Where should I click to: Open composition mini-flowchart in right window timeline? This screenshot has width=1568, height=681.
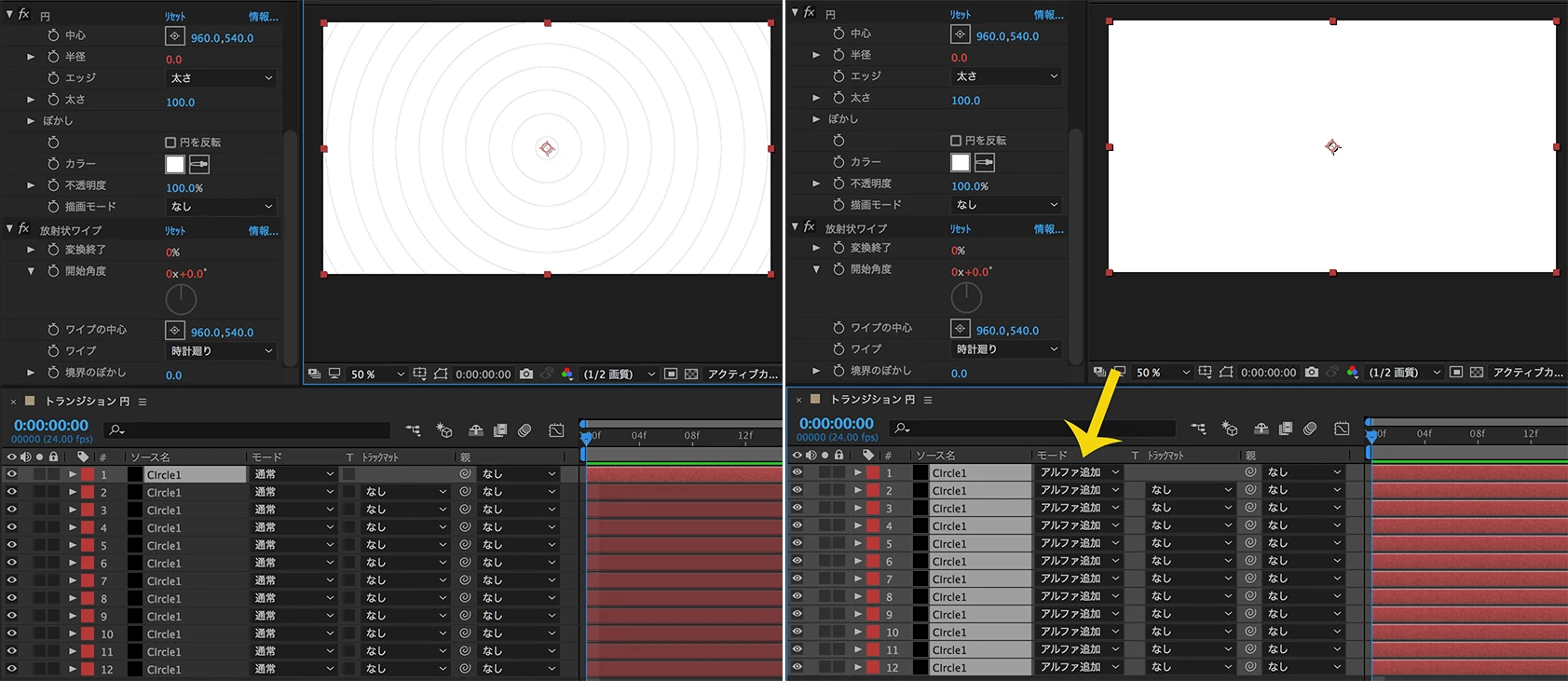pyautogui.click(x=1198, y=429)
